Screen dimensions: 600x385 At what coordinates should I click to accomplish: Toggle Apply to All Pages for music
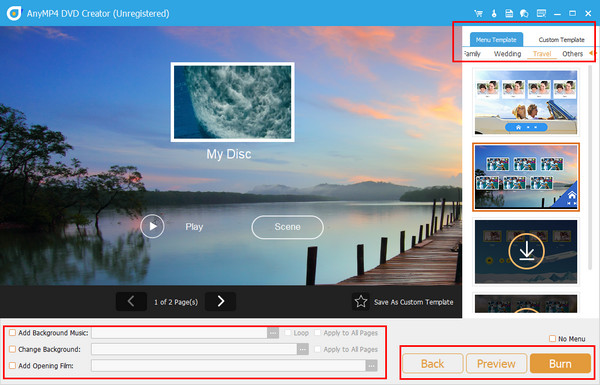pos(317,333)
